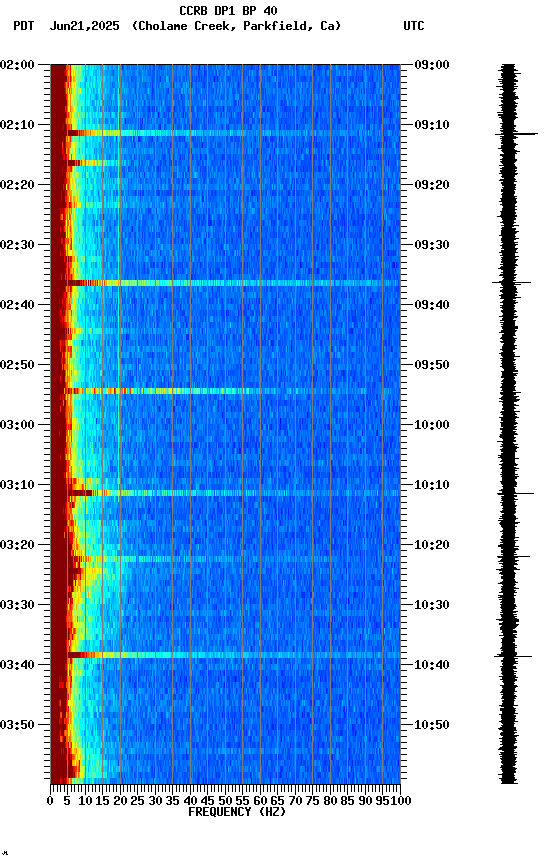This screenshot has width=552, height=864.
Task: Click the seismogram spike near 10:11 UTC
Action: click(516, 493)
